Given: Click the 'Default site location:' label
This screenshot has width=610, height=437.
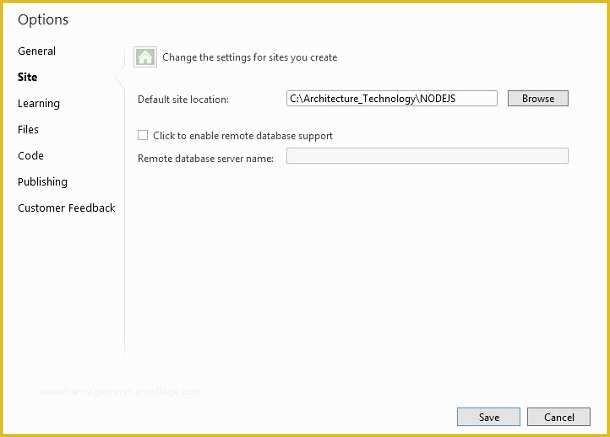Looking at the screenshot, I should tap(183, 100).
